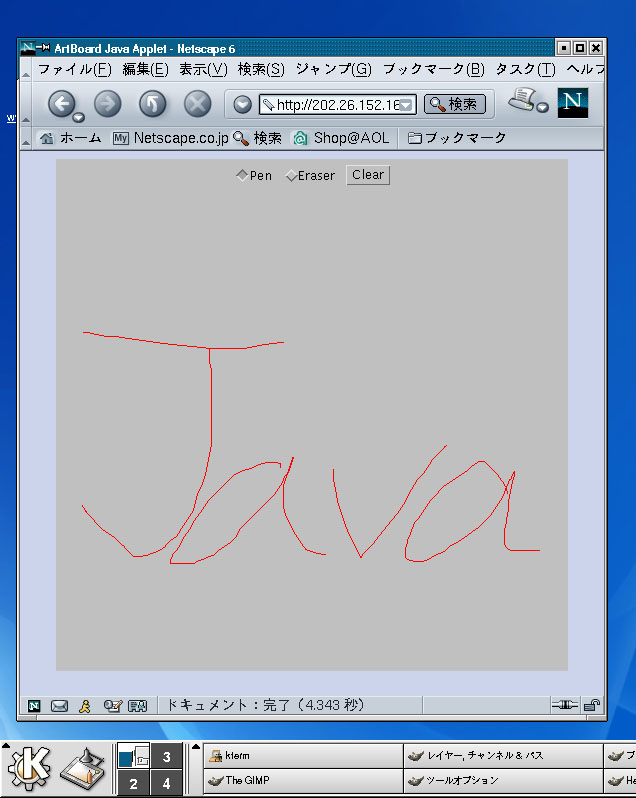The height and width of the screenshot is (798, 636).
Task: Click 検索 link in the personal toolbar
Action: (x=257, y=138)
